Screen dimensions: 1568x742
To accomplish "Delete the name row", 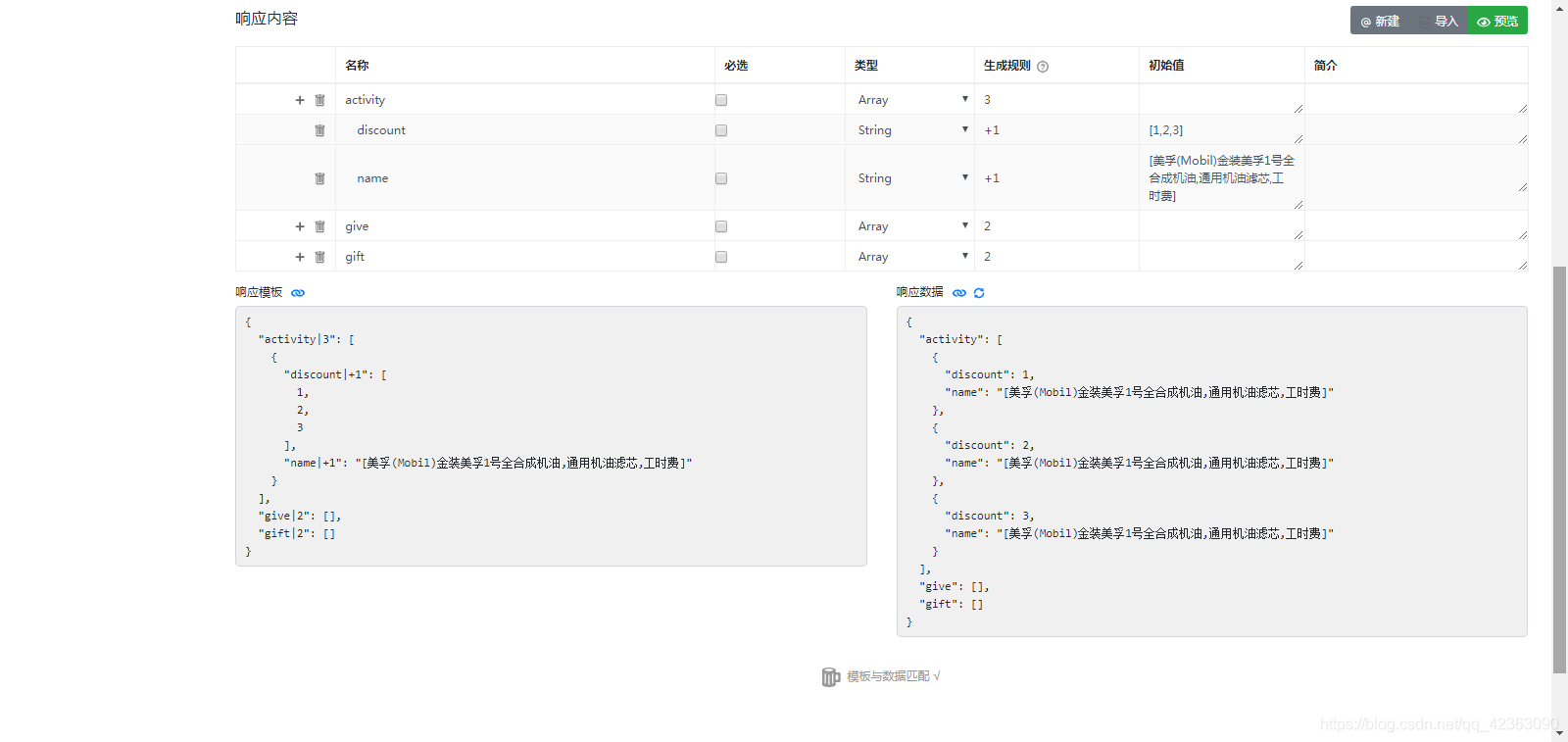I will 319,178.
